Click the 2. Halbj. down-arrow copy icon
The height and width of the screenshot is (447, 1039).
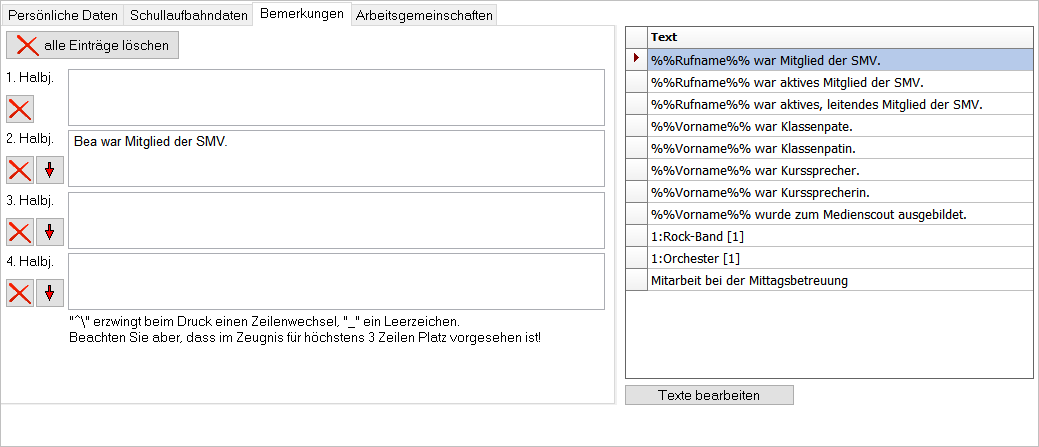pyautogui.click(x=50, y=170)
